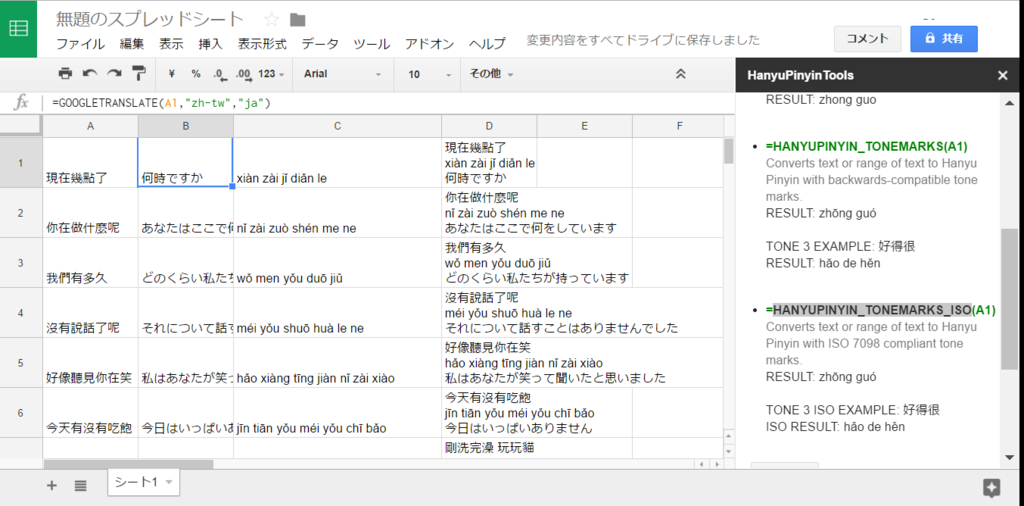
Task: Select cell C2 nǐ zài zuò shén me ne
Action: coord(338,212)
